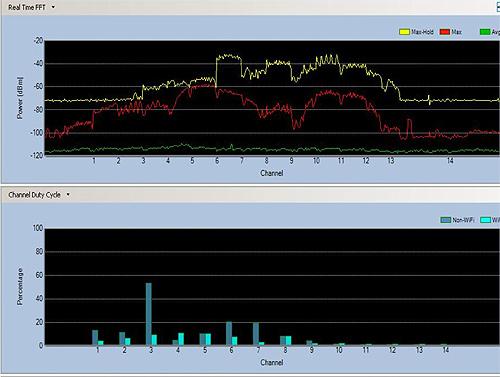Click the Power (dBm) axis title

click(20, 98)
